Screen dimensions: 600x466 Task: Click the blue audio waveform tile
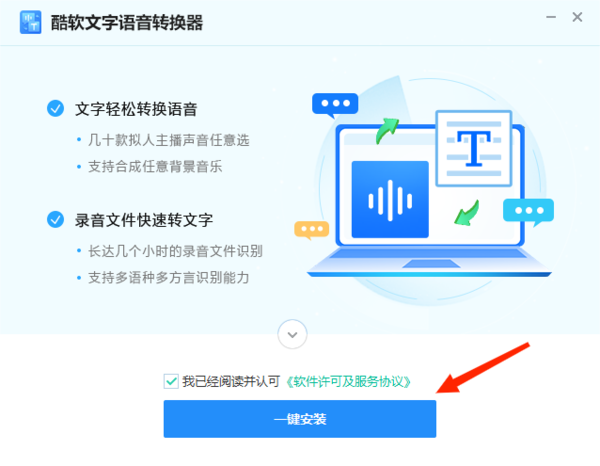click(x=390, y=199)
